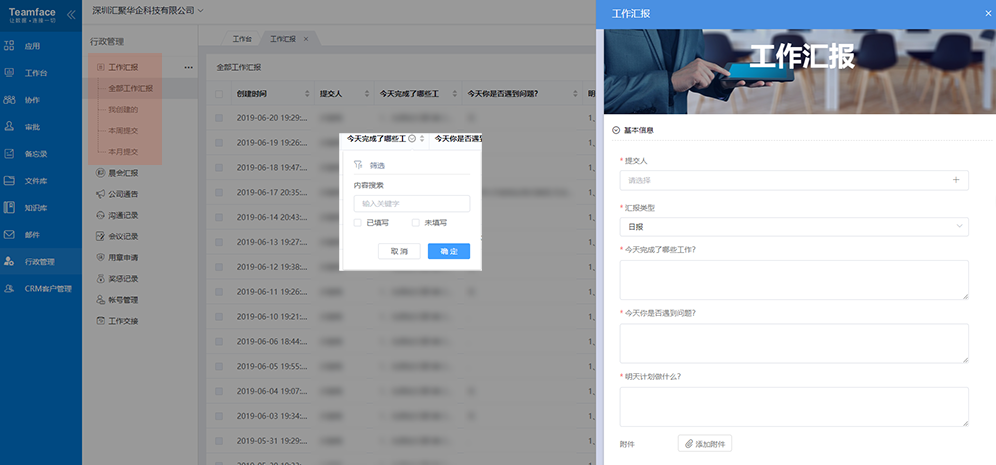The width and height of the screenshot is (996, 465).
Task: Select 全部工作汇报 in tree
Action: [x=131, y=89]
